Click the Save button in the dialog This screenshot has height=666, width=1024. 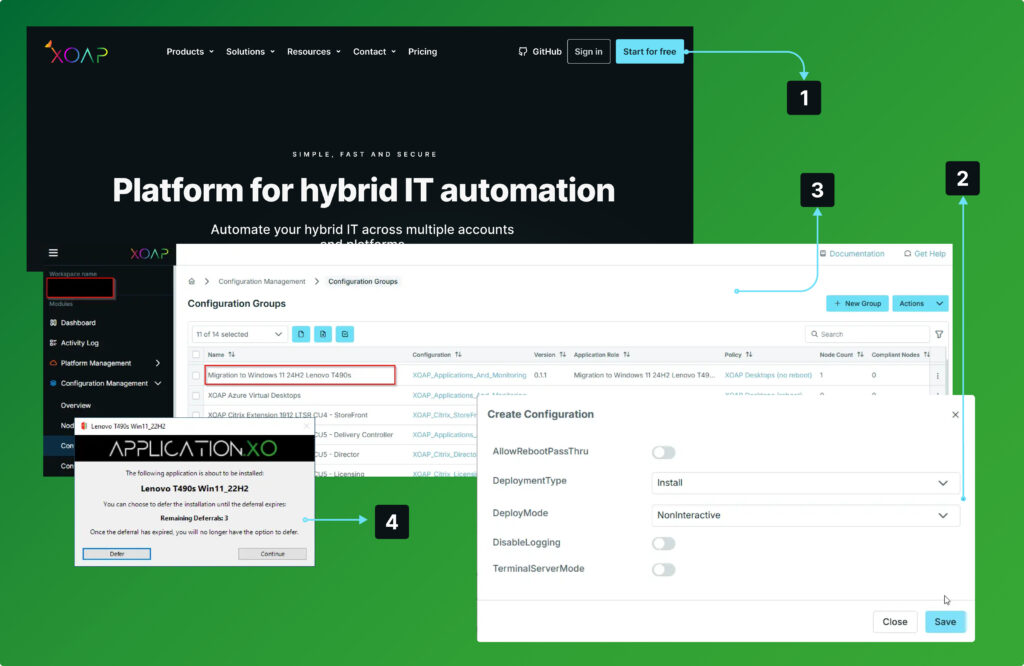coord(945,622)
